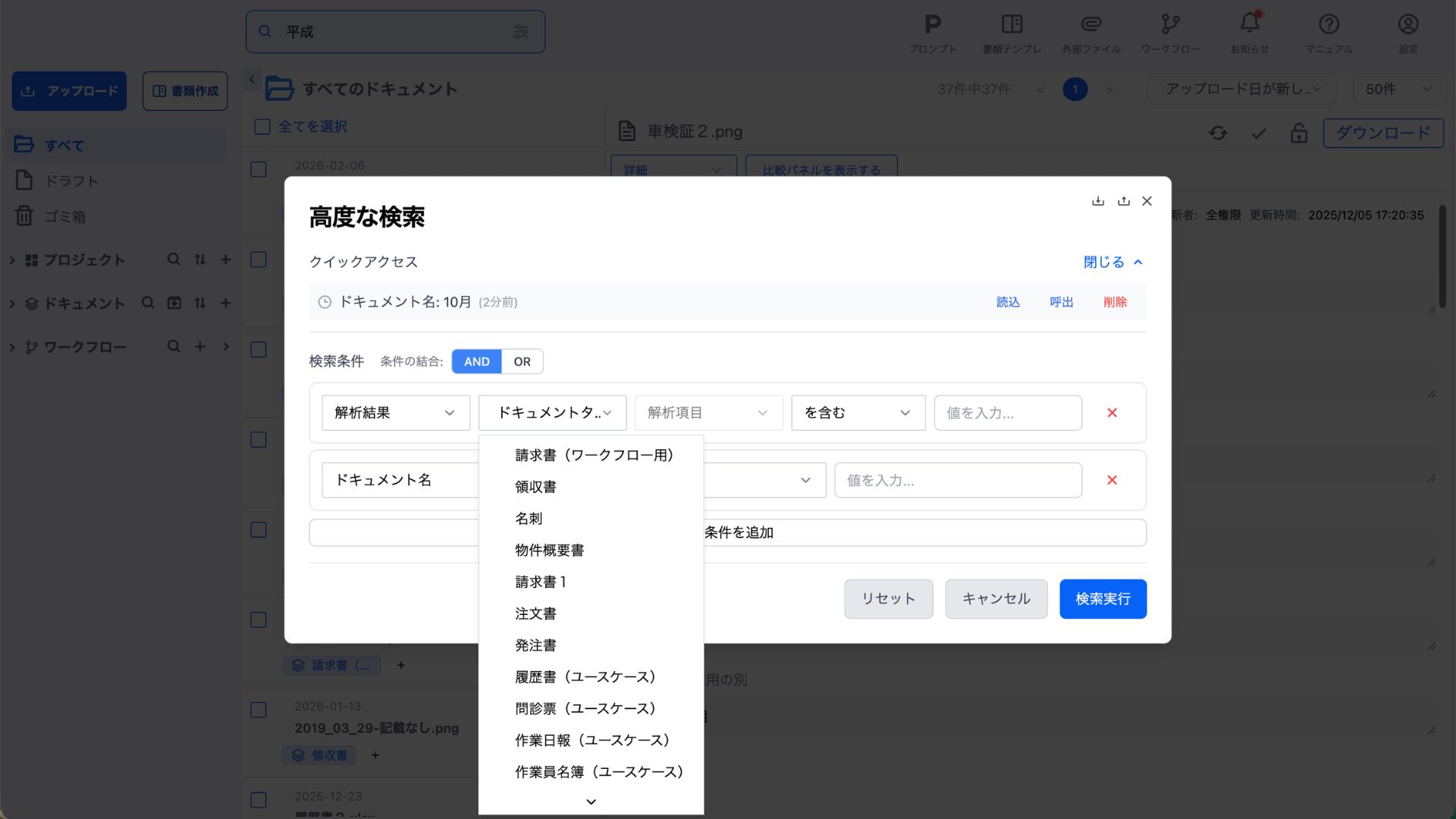Choose 領収書 from the dropdown list
The width and height of the screenshot is (1456, 819).
coord(535,487)
